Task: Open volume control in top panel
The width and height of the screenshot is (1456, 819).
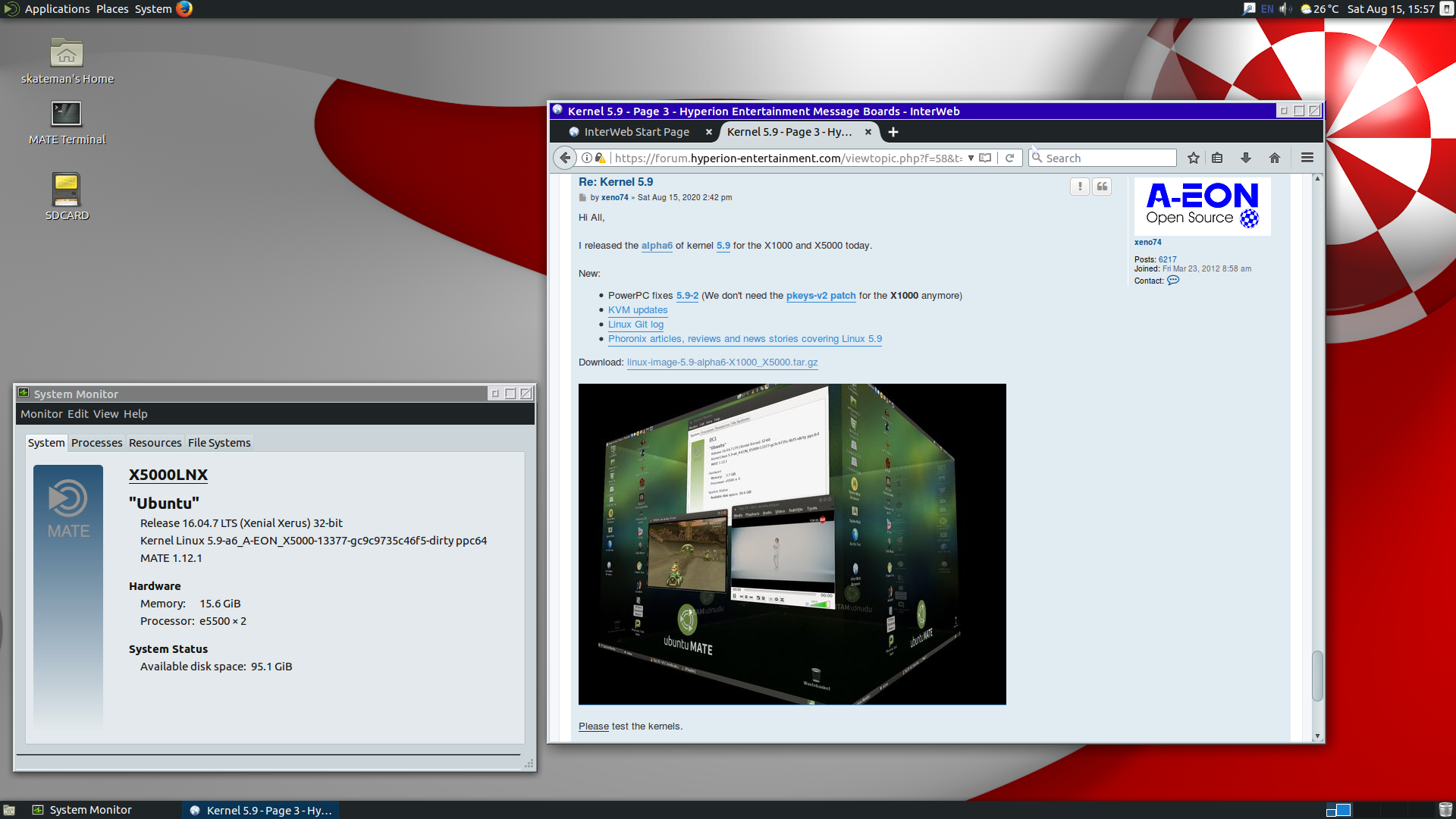Action: pos(1285,9)
